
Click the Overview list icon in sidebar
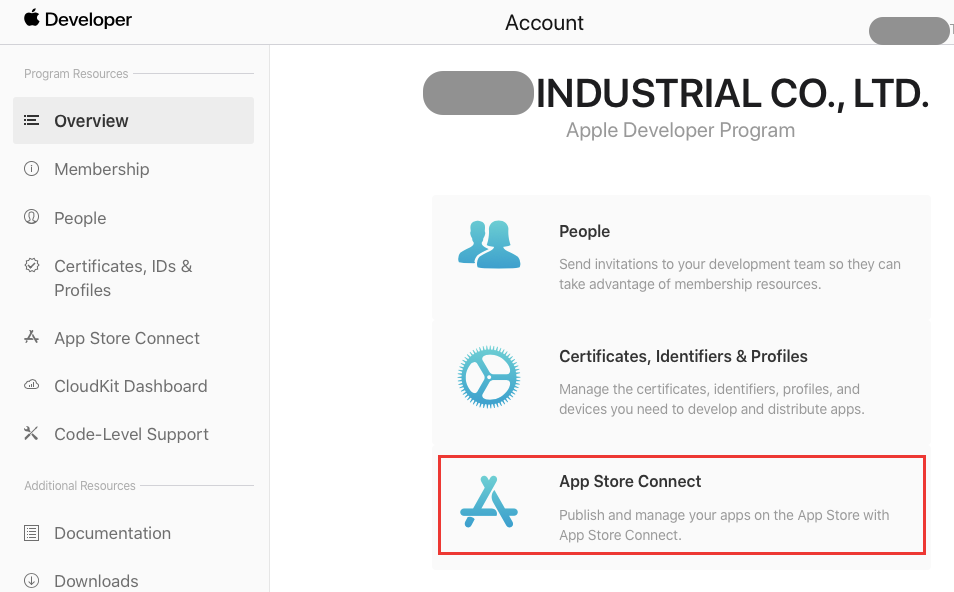click(x=32, y=120)
